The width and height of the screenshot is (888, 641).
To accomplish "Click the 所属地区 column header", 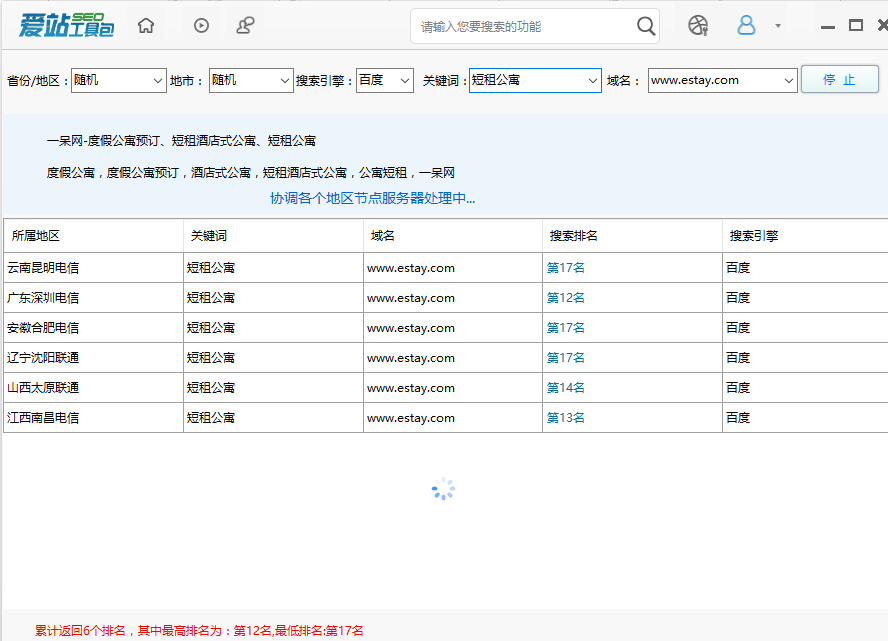I will pyautogui.click(x=36, y=236).
